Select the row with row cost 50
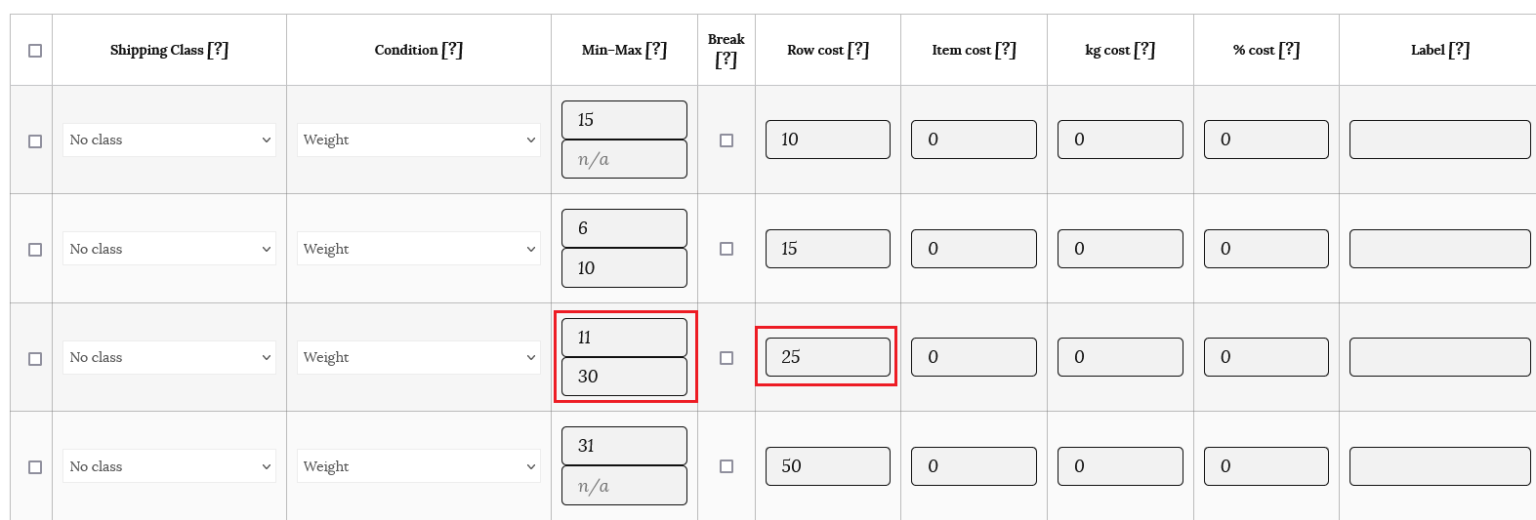 [35, 467]
